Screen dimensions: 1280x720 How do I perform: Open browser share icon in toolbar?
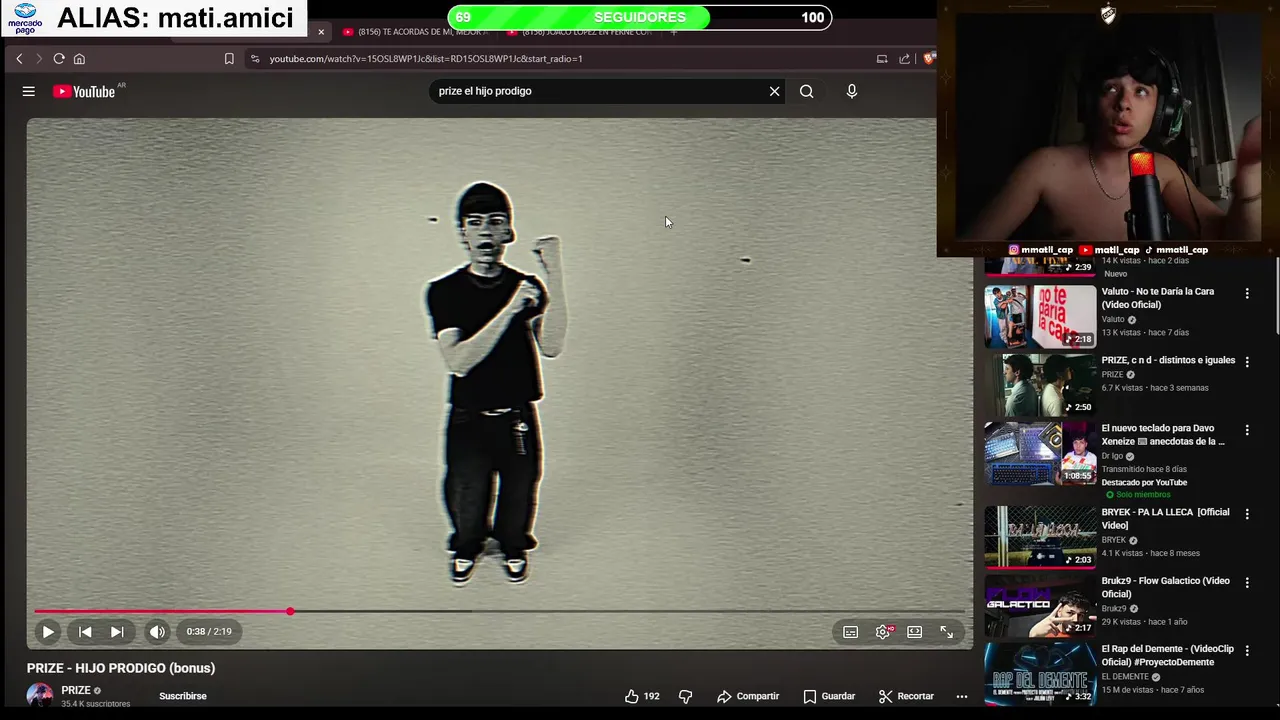[904, 59]
